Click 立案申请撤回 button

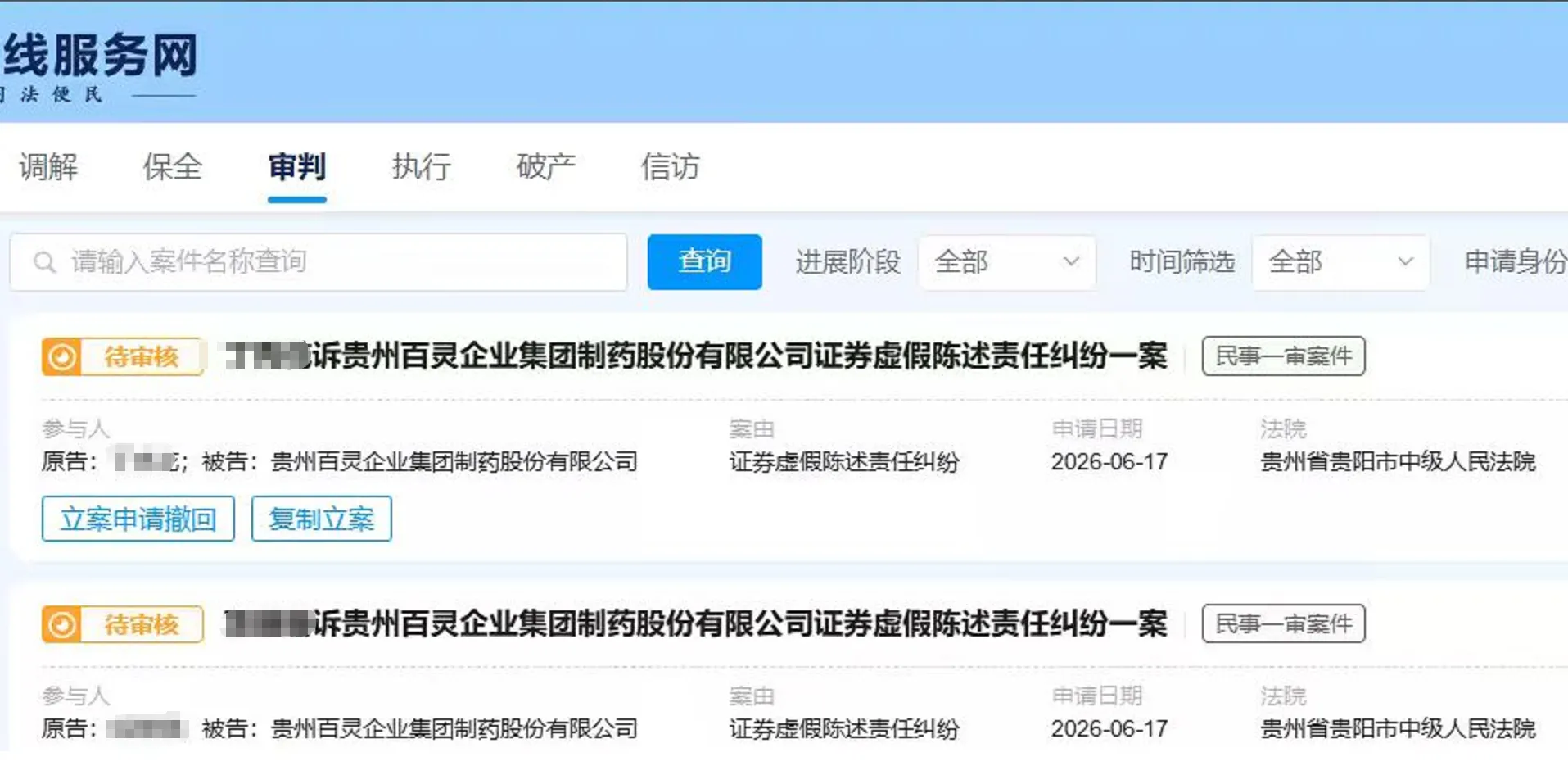(138, 519)
